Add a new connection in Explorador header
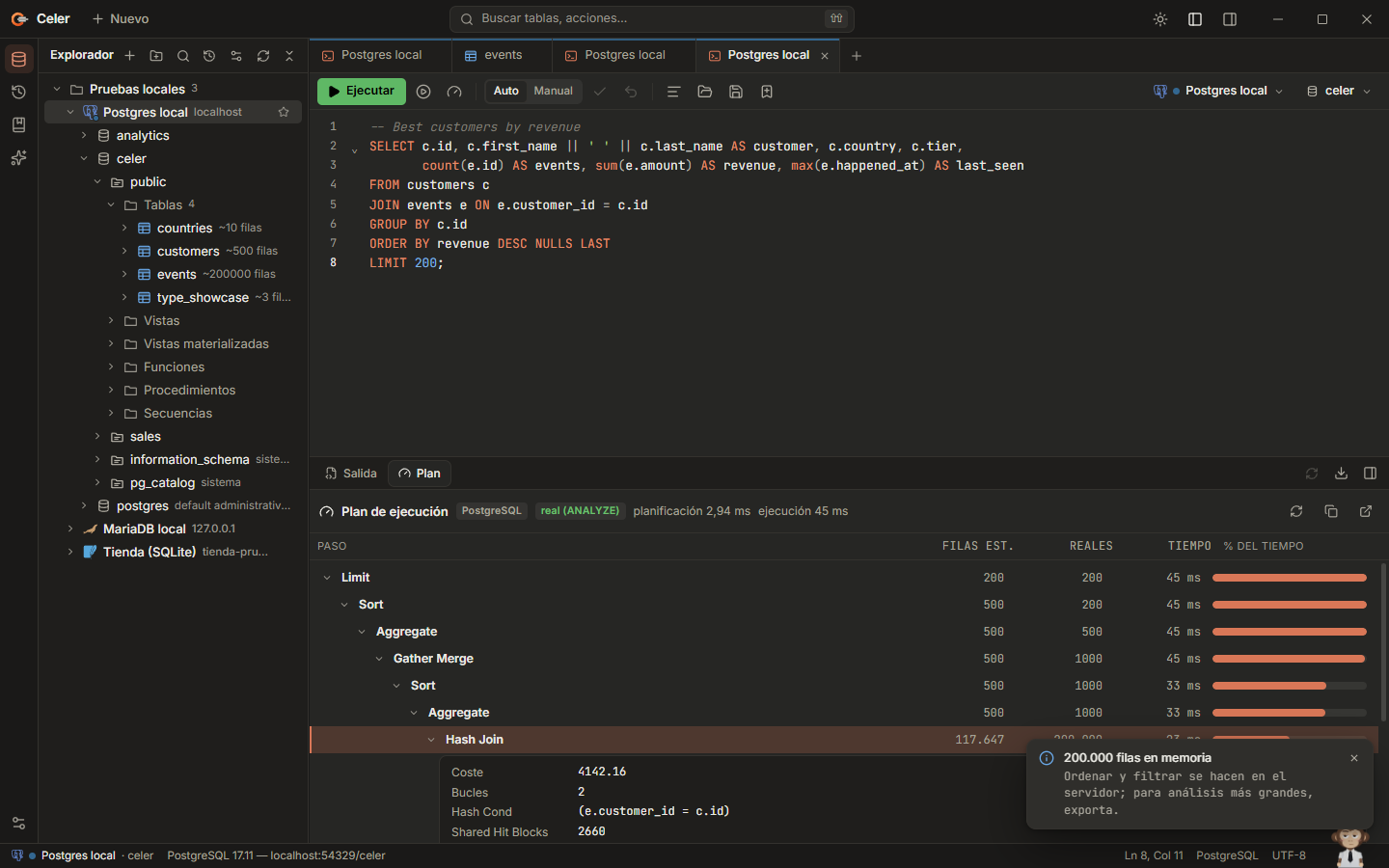 click(129, 56)
